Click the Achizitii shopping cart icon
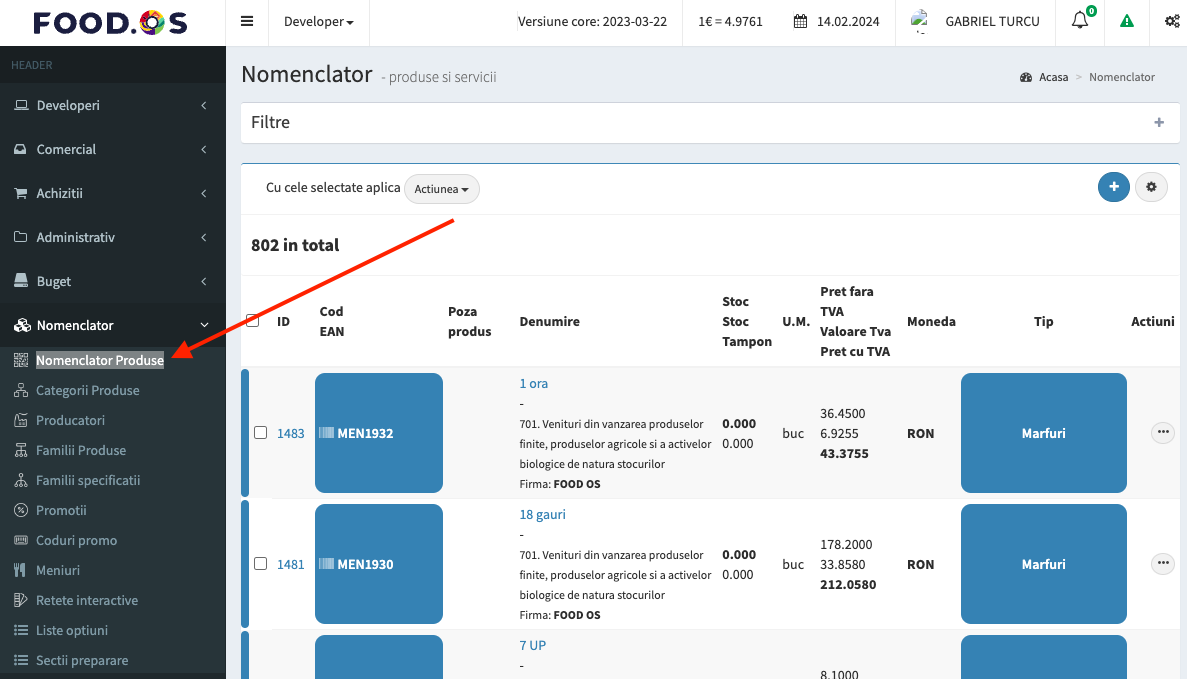 20,193
